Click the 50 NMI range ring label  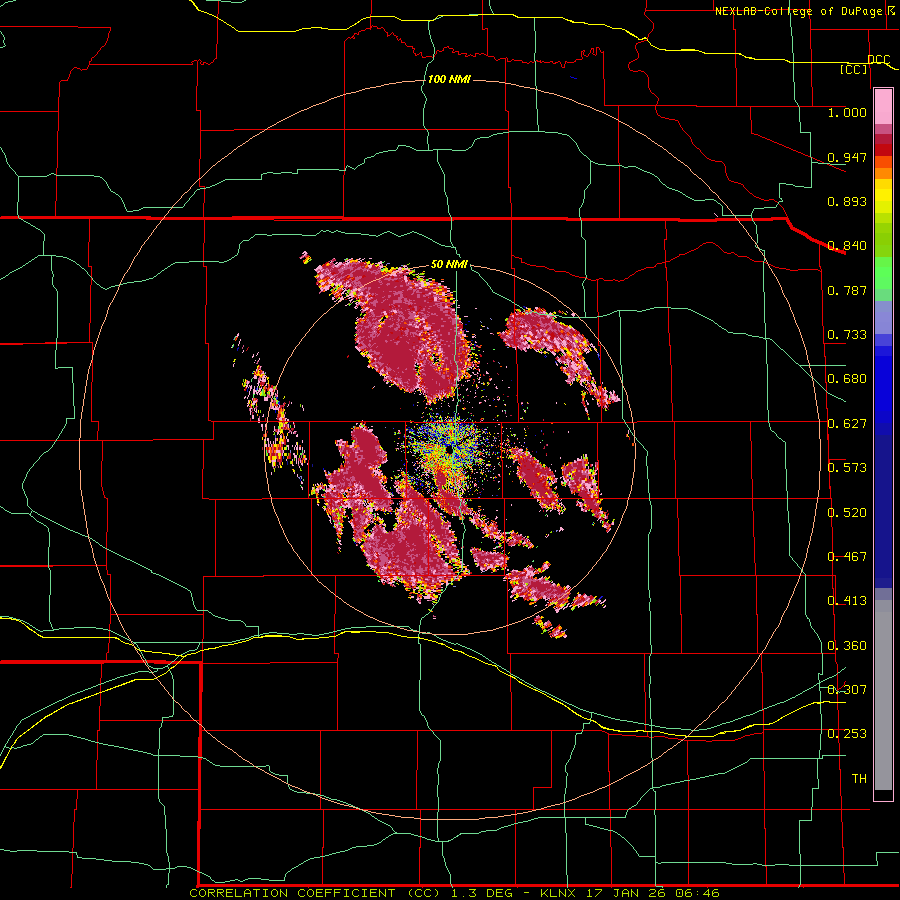click(x=449, y=265)
